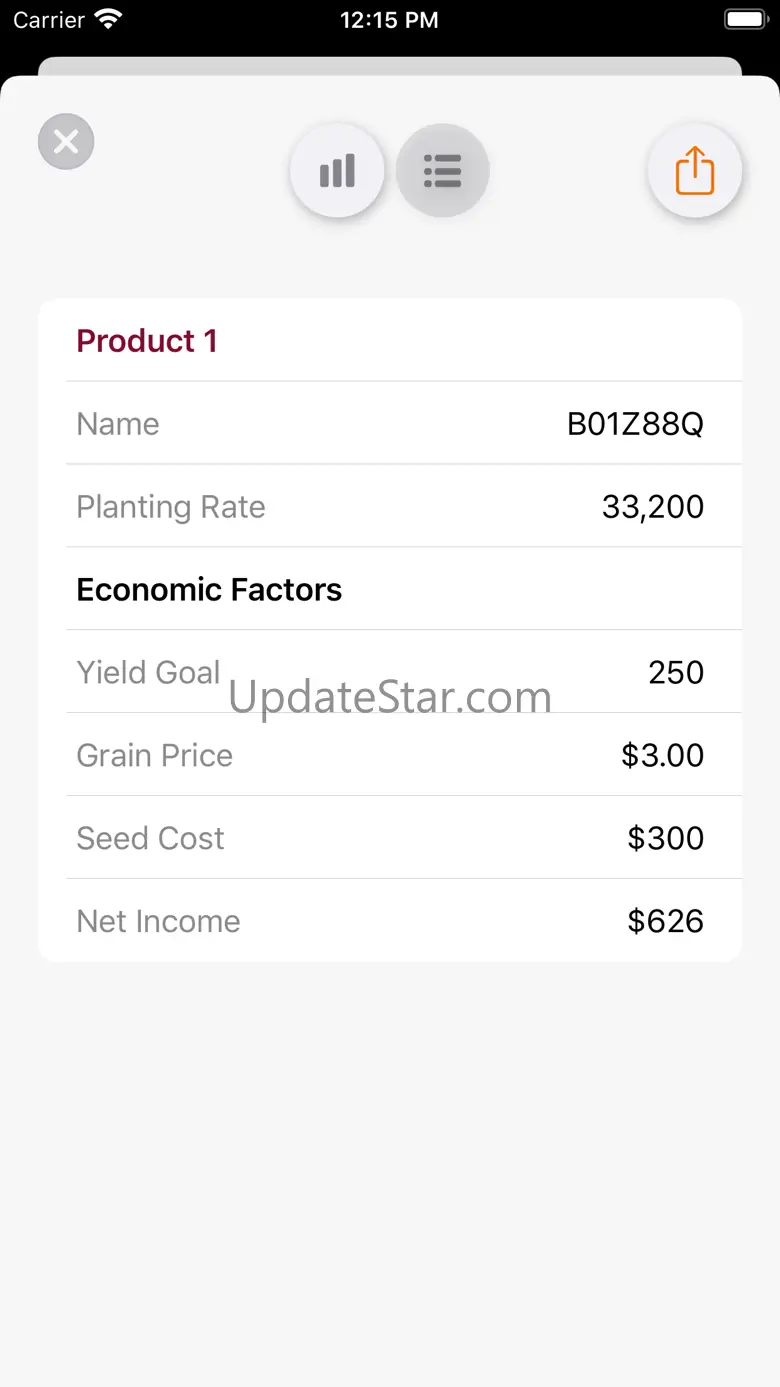Tap the yield goal value 250

tap(676, 673)
